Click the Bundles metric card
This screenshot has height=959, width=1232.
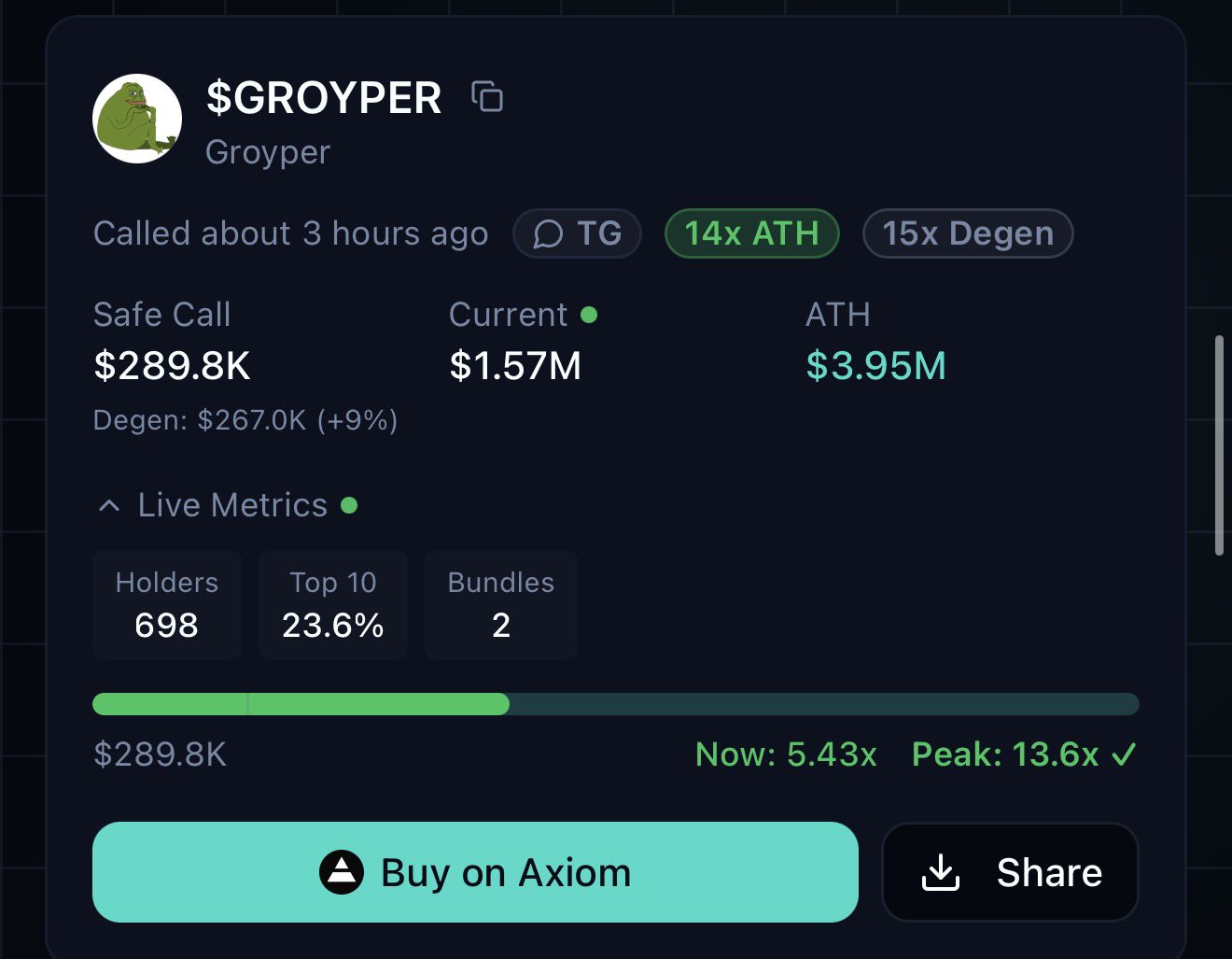pos(500,605)
